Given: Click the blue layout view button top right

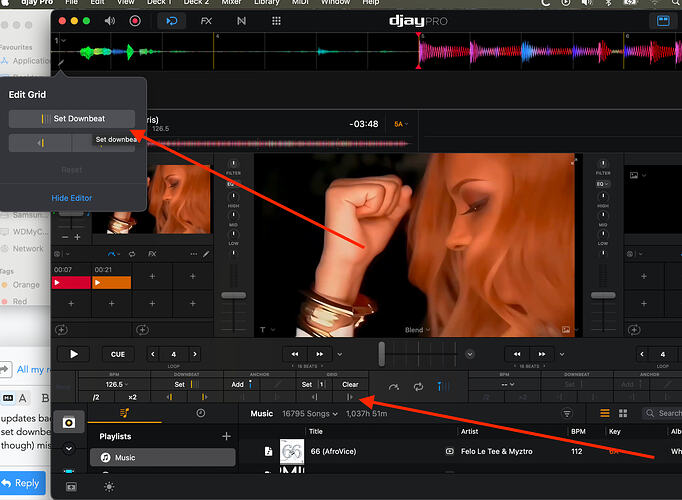Looking at the screenshot, I should click(663, 21).
